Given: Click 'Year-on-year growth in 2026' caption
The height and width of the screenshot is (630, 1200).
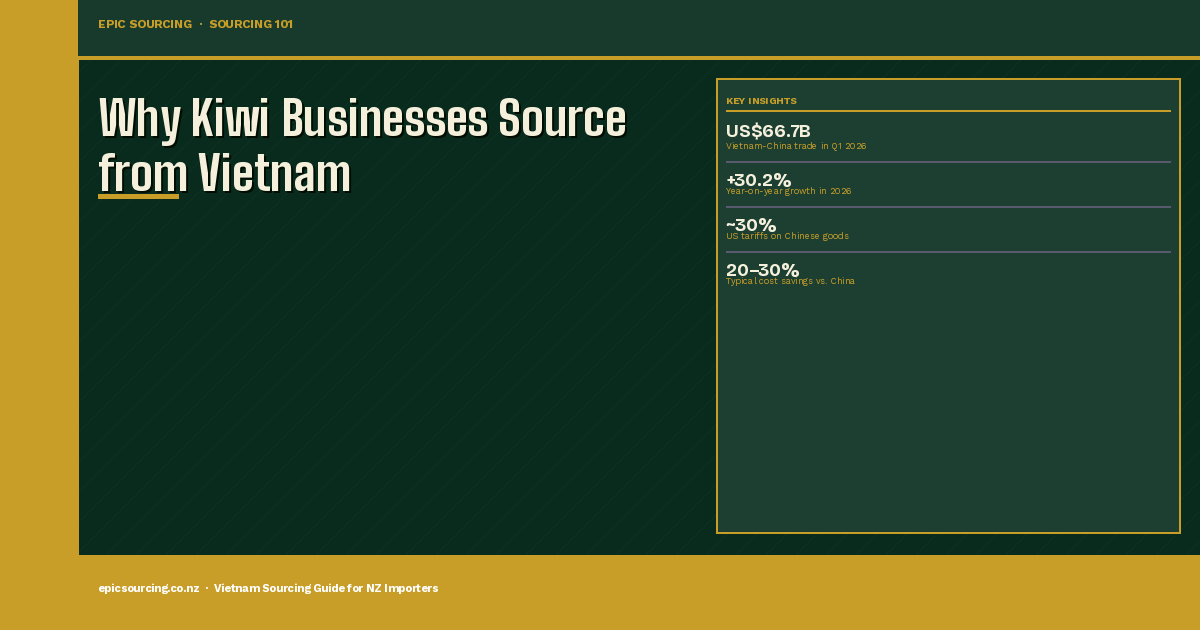Looking at the screenshot, I should [x=788, y=191].
